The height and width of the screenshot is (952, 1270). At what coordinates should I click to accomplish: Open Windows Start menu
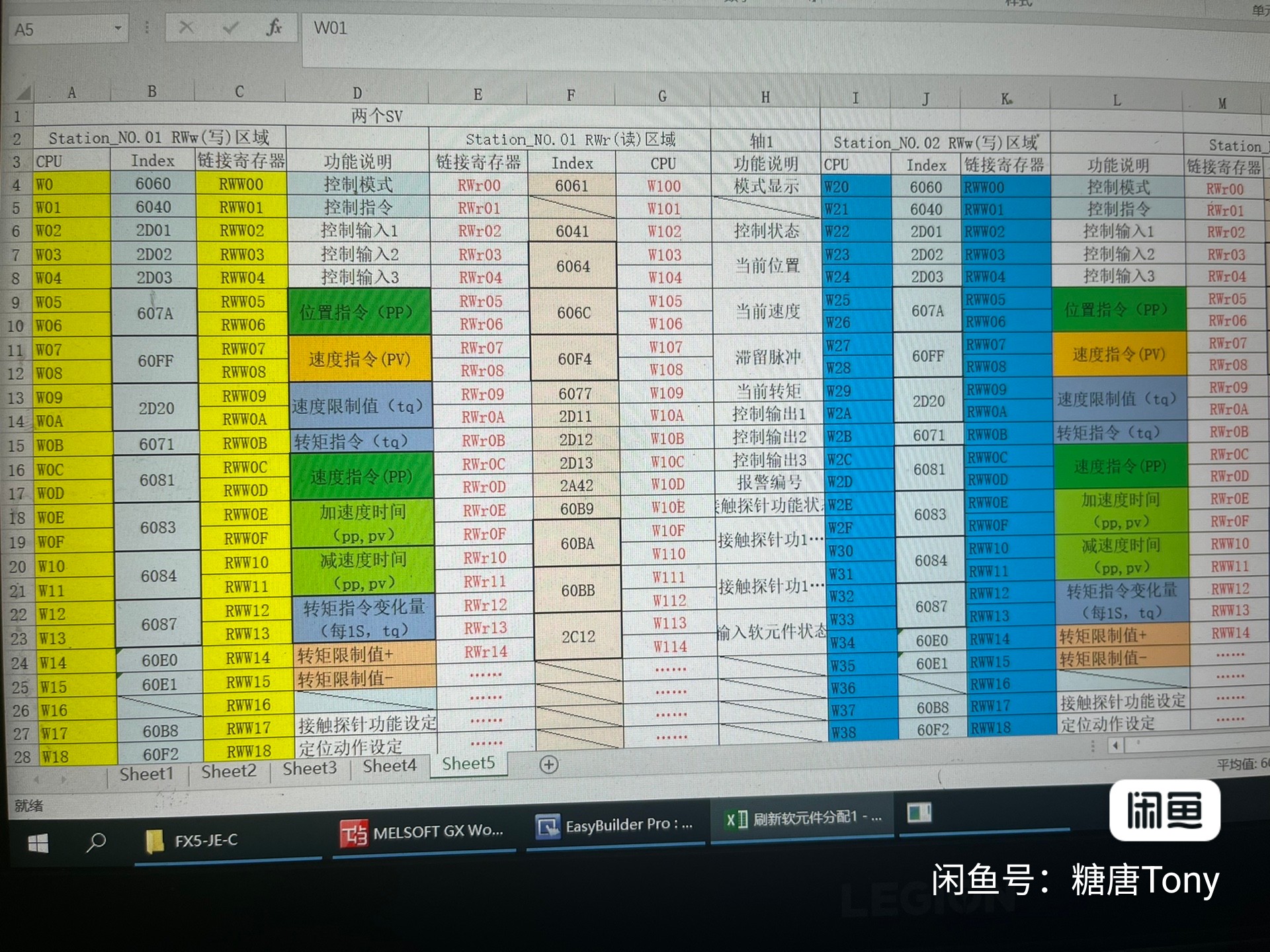pos(38,843)
